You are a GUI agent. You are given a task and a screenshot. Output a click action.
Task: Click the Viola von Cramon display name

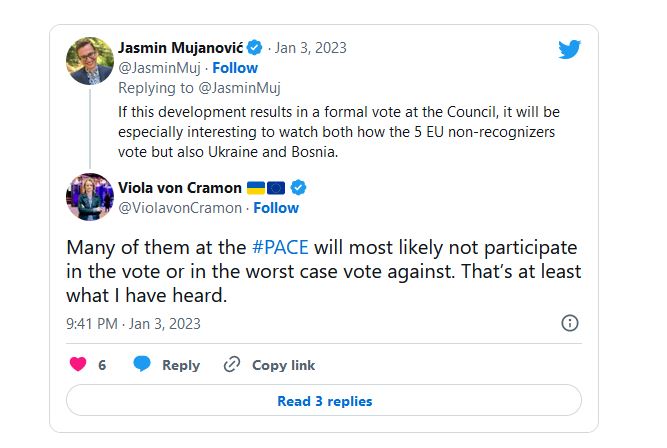180,188
